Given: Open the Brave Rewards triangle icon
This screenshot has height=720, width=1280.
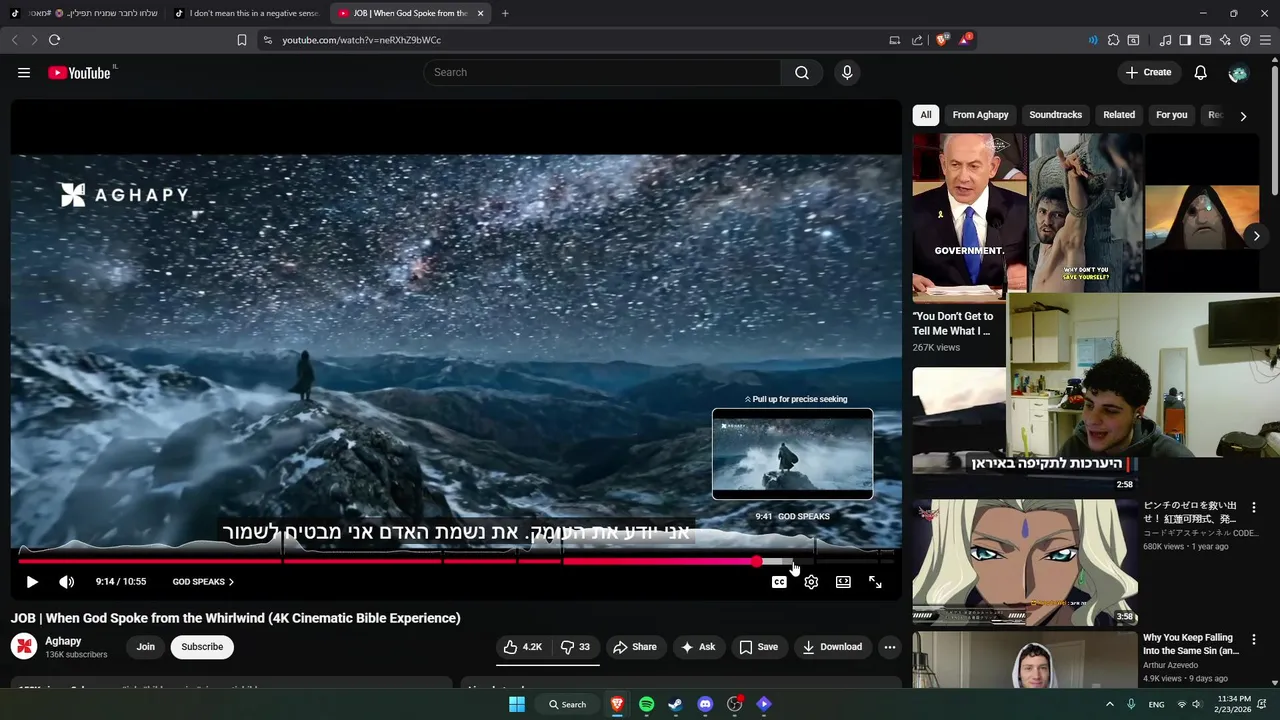Looking at the screenshot, I should [x=965, y=40].
